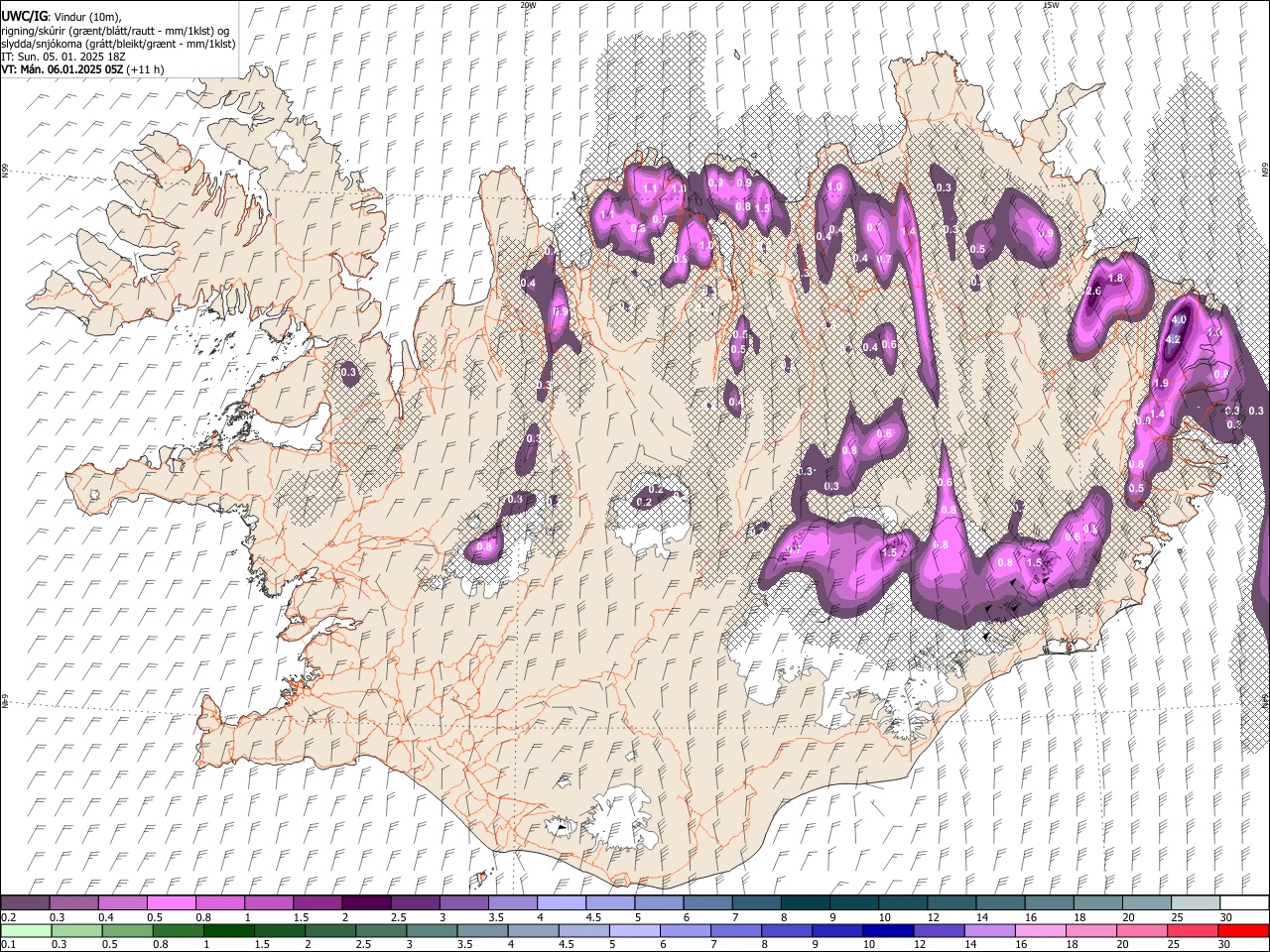Click the UWC/IG title text
The height and width of the screenshot is (952, 1270).
click(x=24, y=16)
